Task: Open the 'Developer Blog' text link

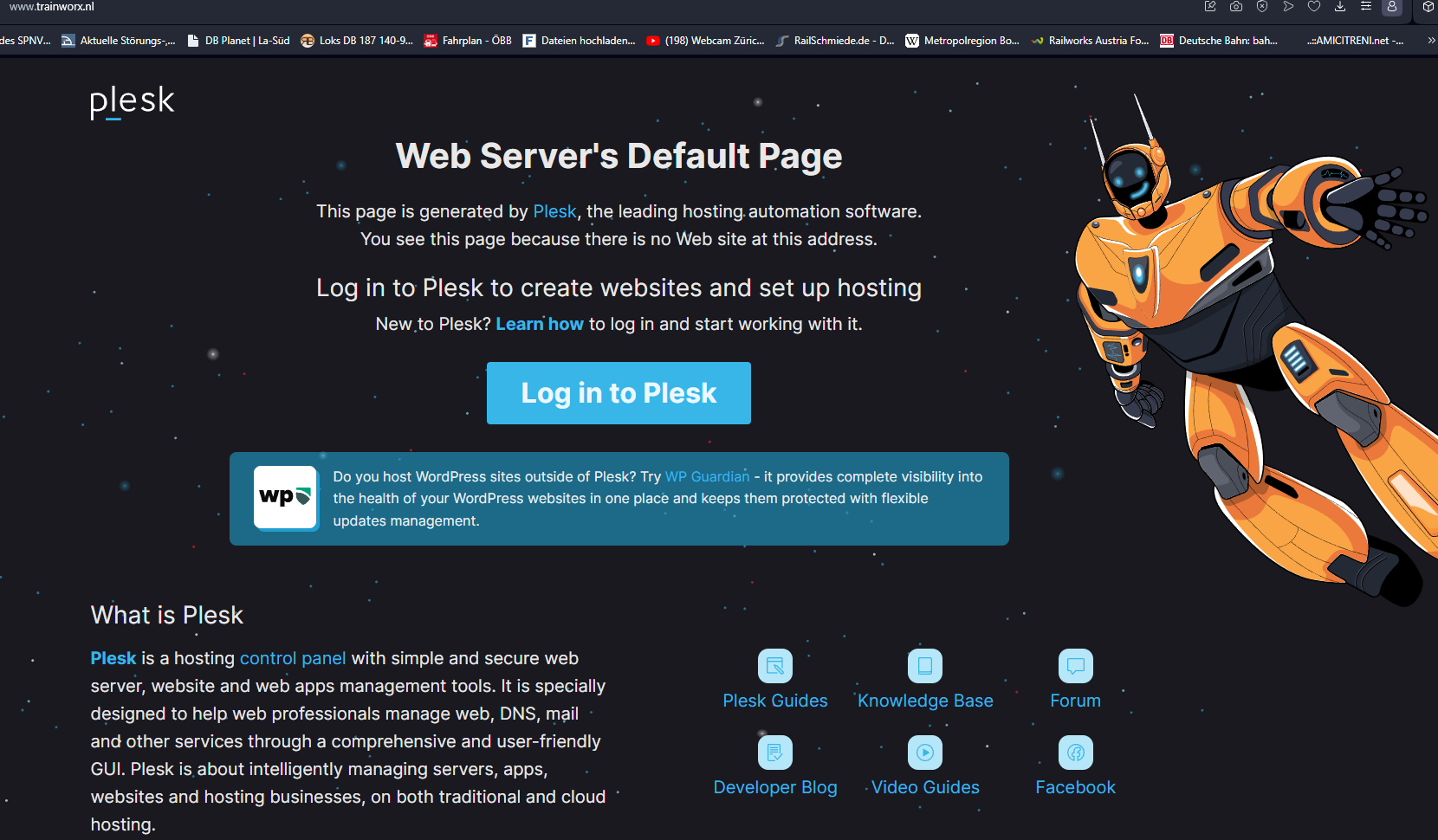Action: (x=775, y=787)
